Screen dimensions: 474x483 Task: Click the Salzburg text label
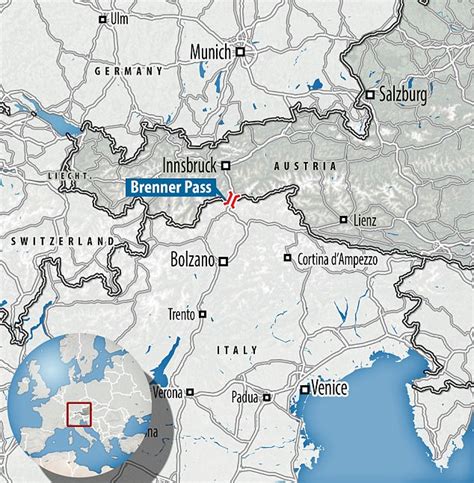pyautogui.click(x=403, y=95)
